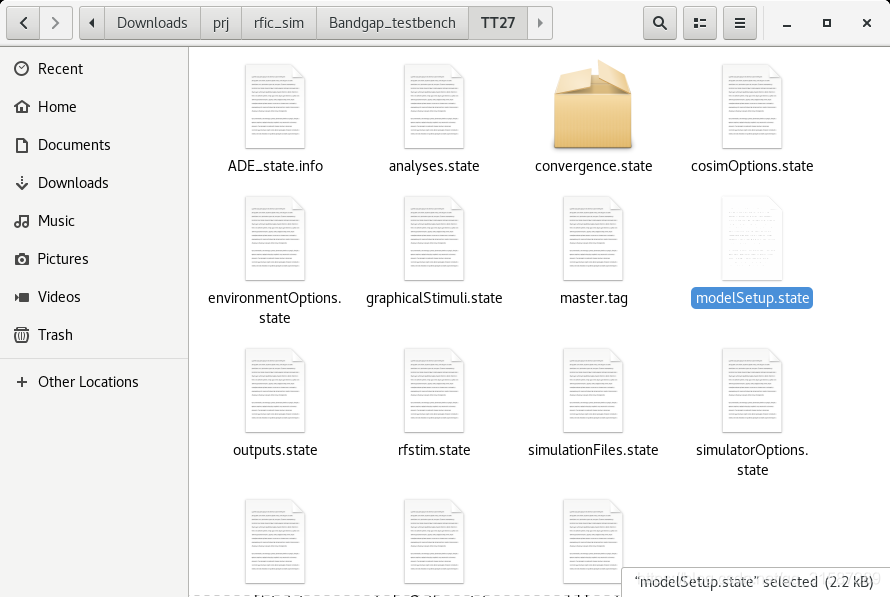Viewport: 890px width, 597px height.
Task: Click the rfstim.state file name
Action: pyautogui.click(x=434, y=451)
